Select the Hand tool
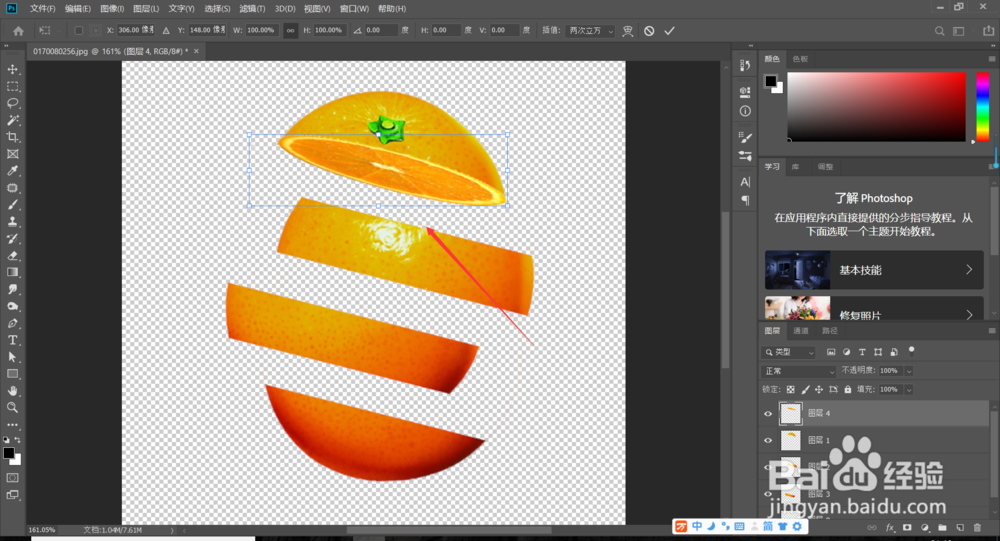The image size is (1000, 541). (13, 390)
